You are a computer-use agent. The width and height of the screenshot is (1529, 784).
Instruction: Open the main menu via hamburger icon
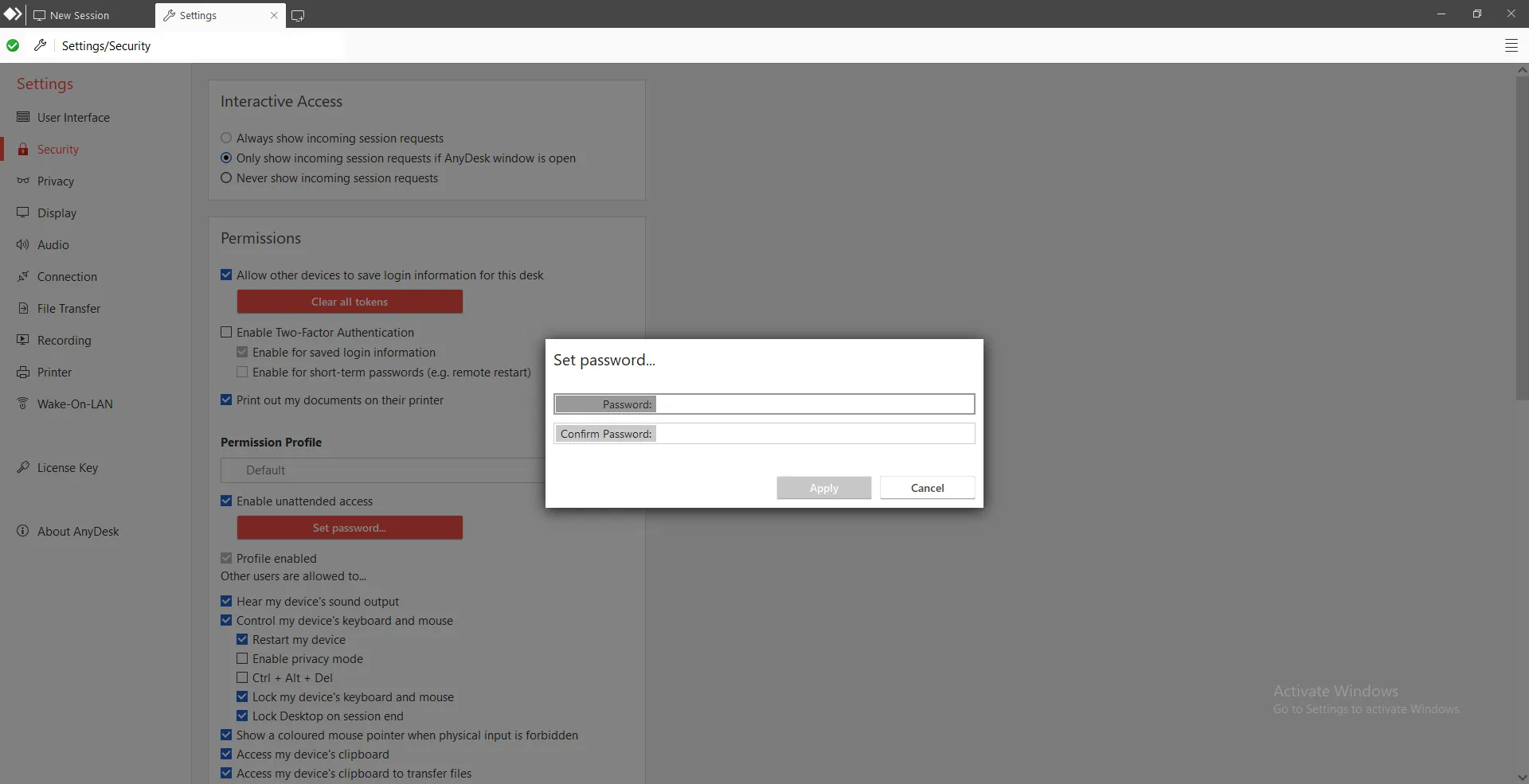coord(1511,45)
